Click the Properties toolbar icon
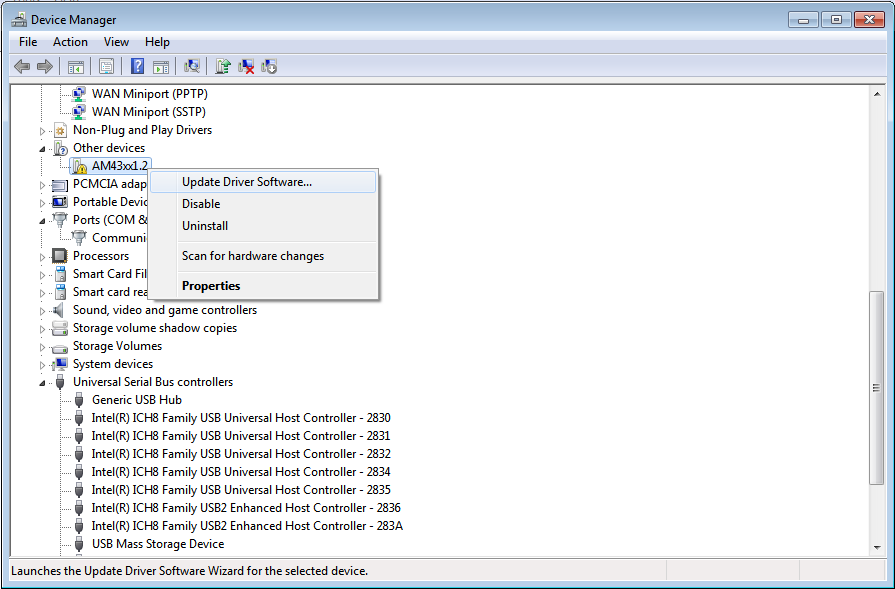 click(105, 66)
